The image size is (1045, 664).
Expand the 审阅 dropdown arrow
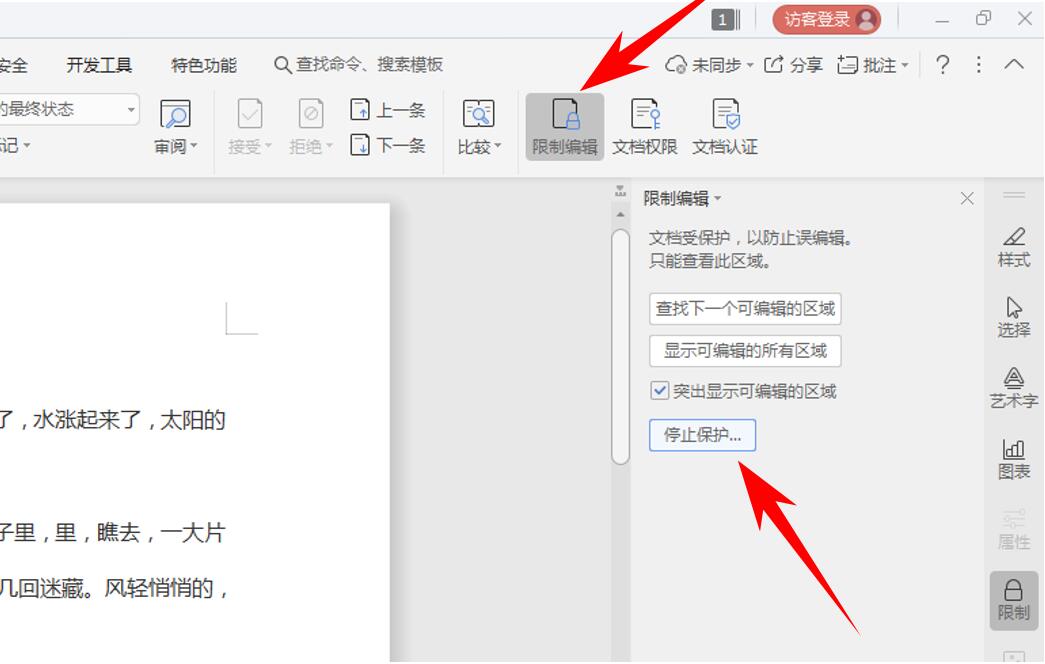[x=194, y=146]
